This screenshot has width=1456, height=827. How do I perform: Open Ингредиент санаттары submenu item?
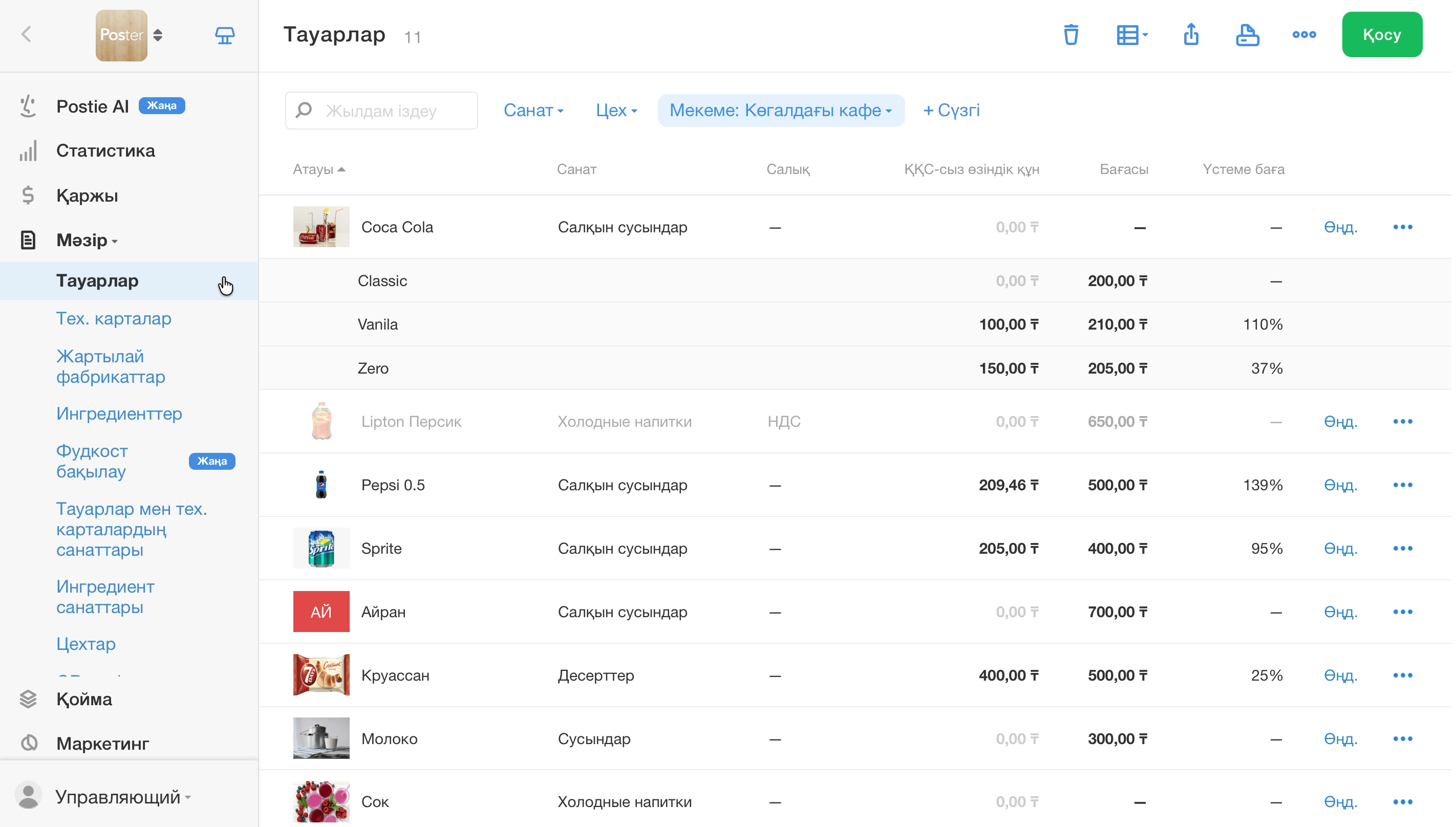[105, 596]
